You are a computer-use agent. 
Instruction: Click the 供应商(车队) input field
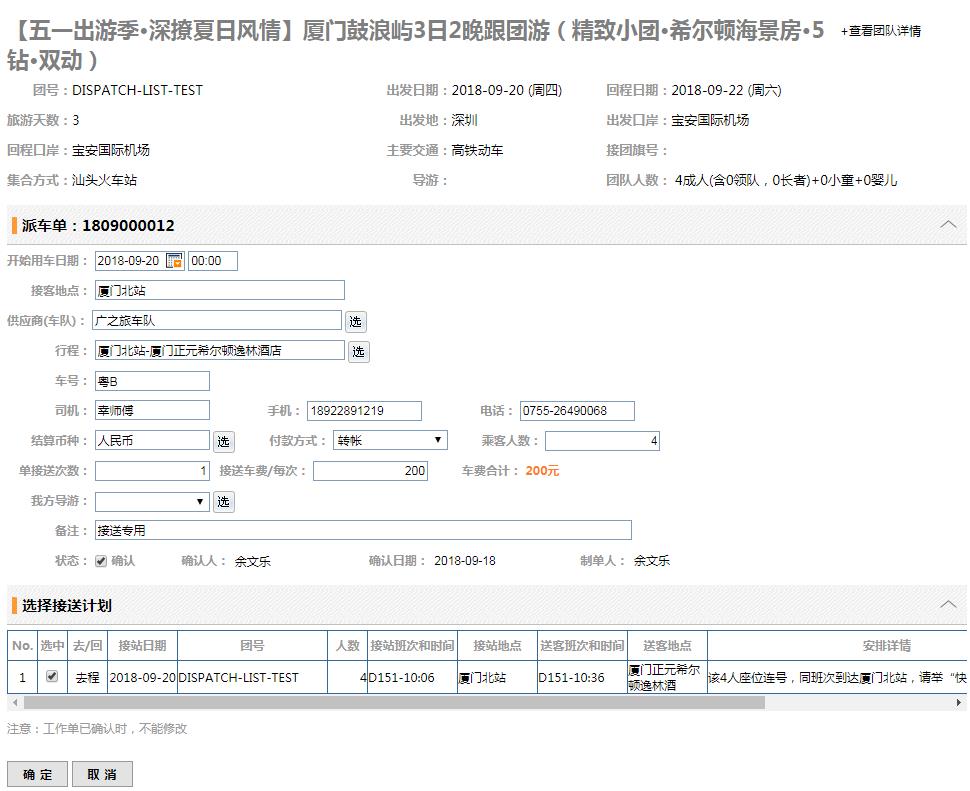[x=217, y=320]
